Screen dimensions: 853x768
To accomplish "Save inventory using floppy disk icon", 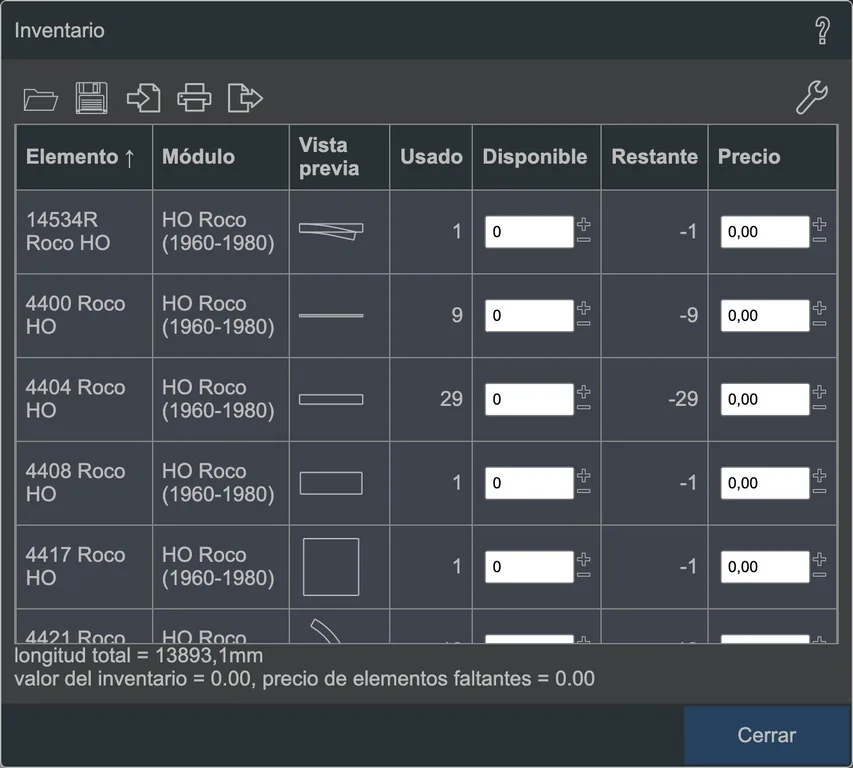I will (x=91, y=98).
